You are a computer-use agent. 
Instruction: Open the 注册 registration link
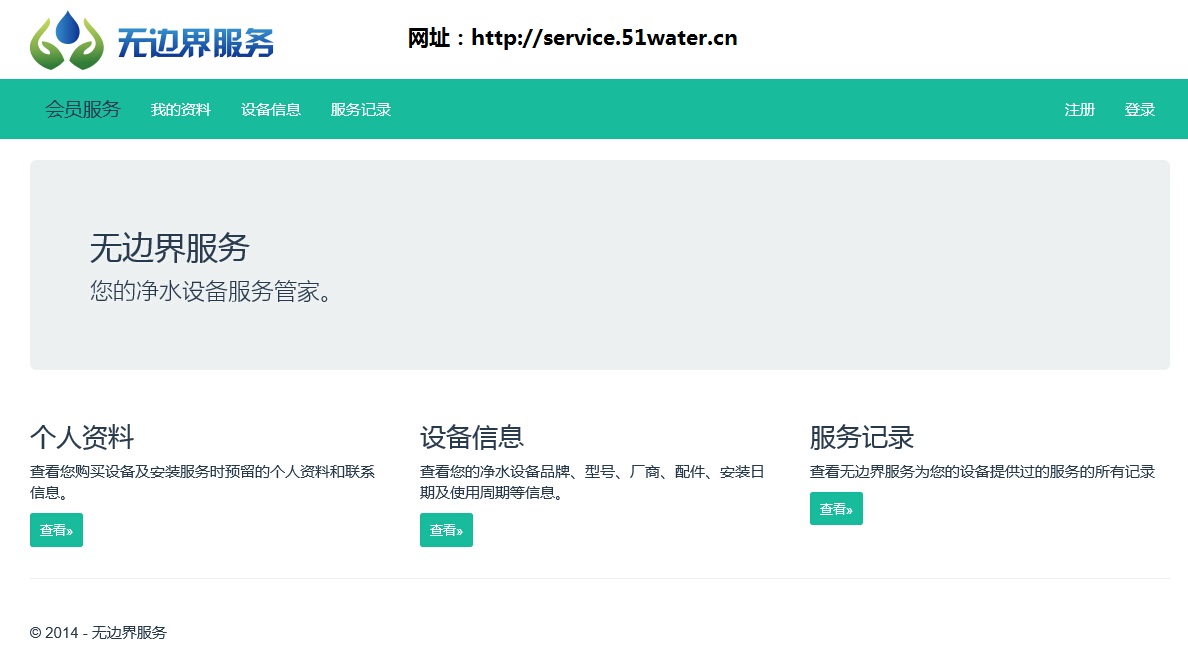[x=1080, y=110]
